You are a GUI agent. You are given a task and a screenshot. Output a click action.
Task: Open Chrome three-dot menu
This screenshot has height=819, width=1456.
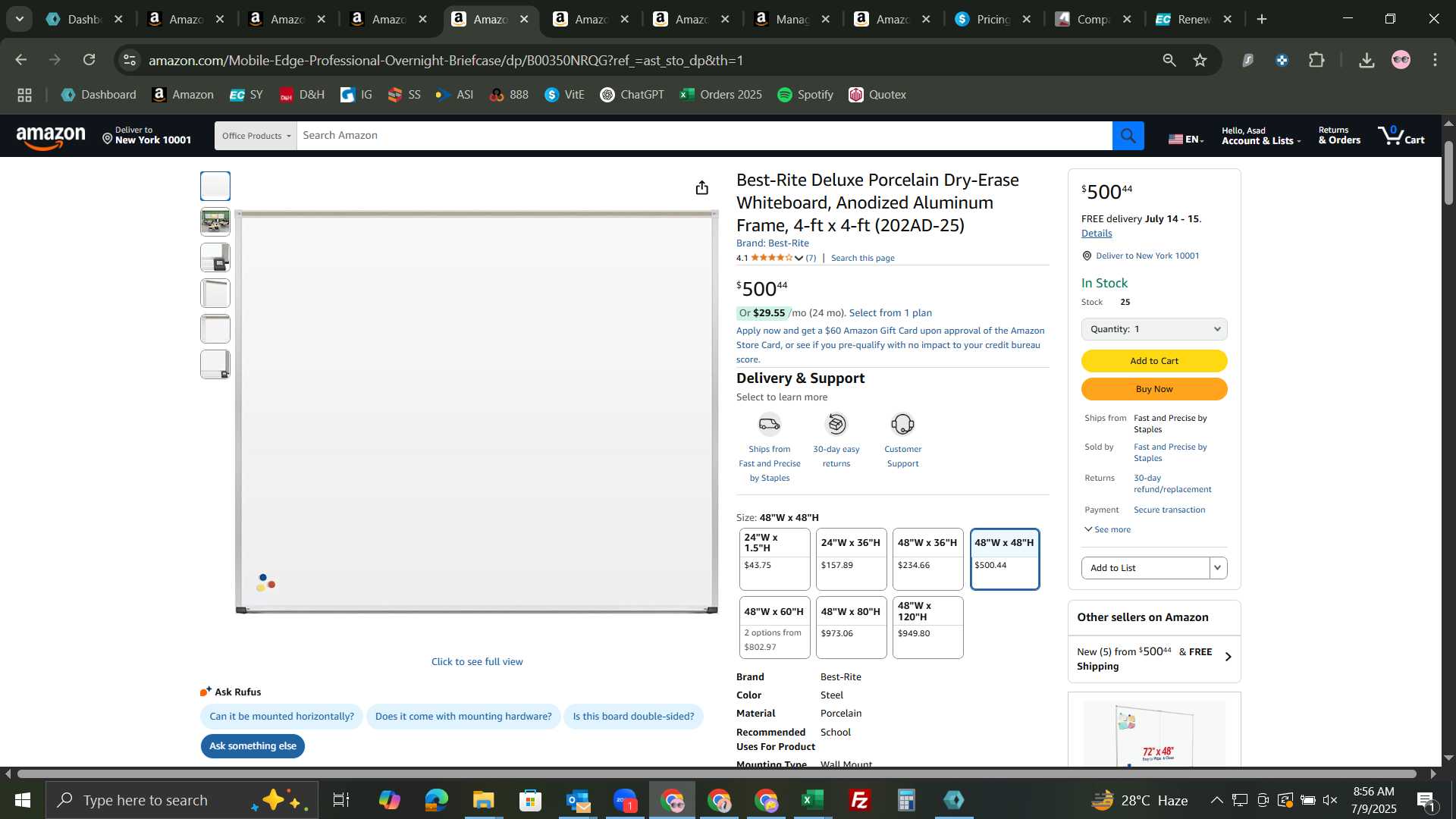pos(1435,60)
